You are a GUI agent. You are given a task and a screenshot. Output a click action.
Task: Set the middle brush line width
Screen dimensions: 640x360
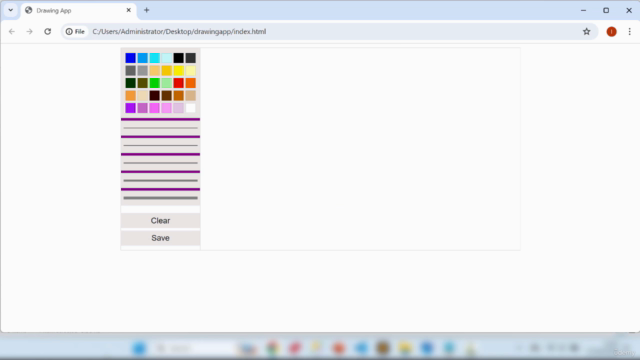[160, 163]
